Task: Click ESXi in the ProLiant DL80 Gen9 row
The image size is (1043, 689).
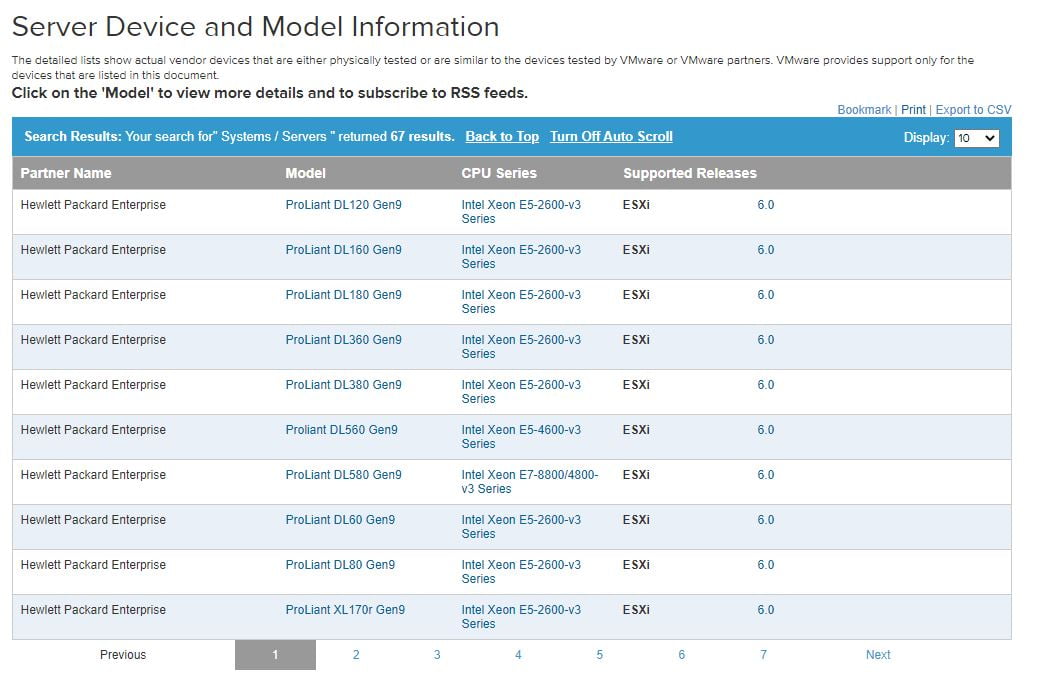Action: pyautogui.click(x=637, y=565)
